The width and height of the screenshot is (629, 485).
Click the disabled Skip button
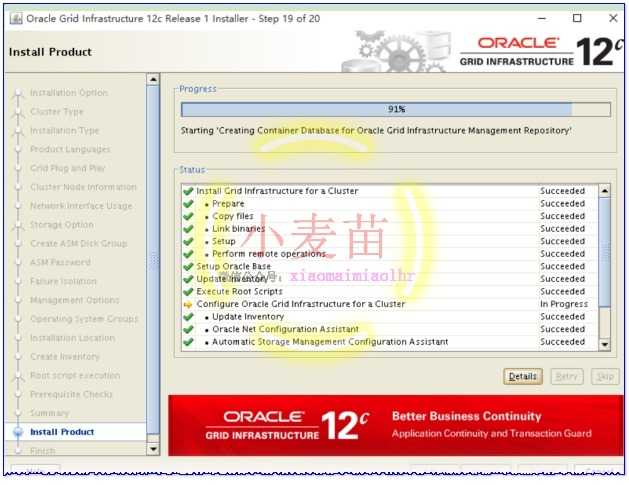tap(605, 376)
